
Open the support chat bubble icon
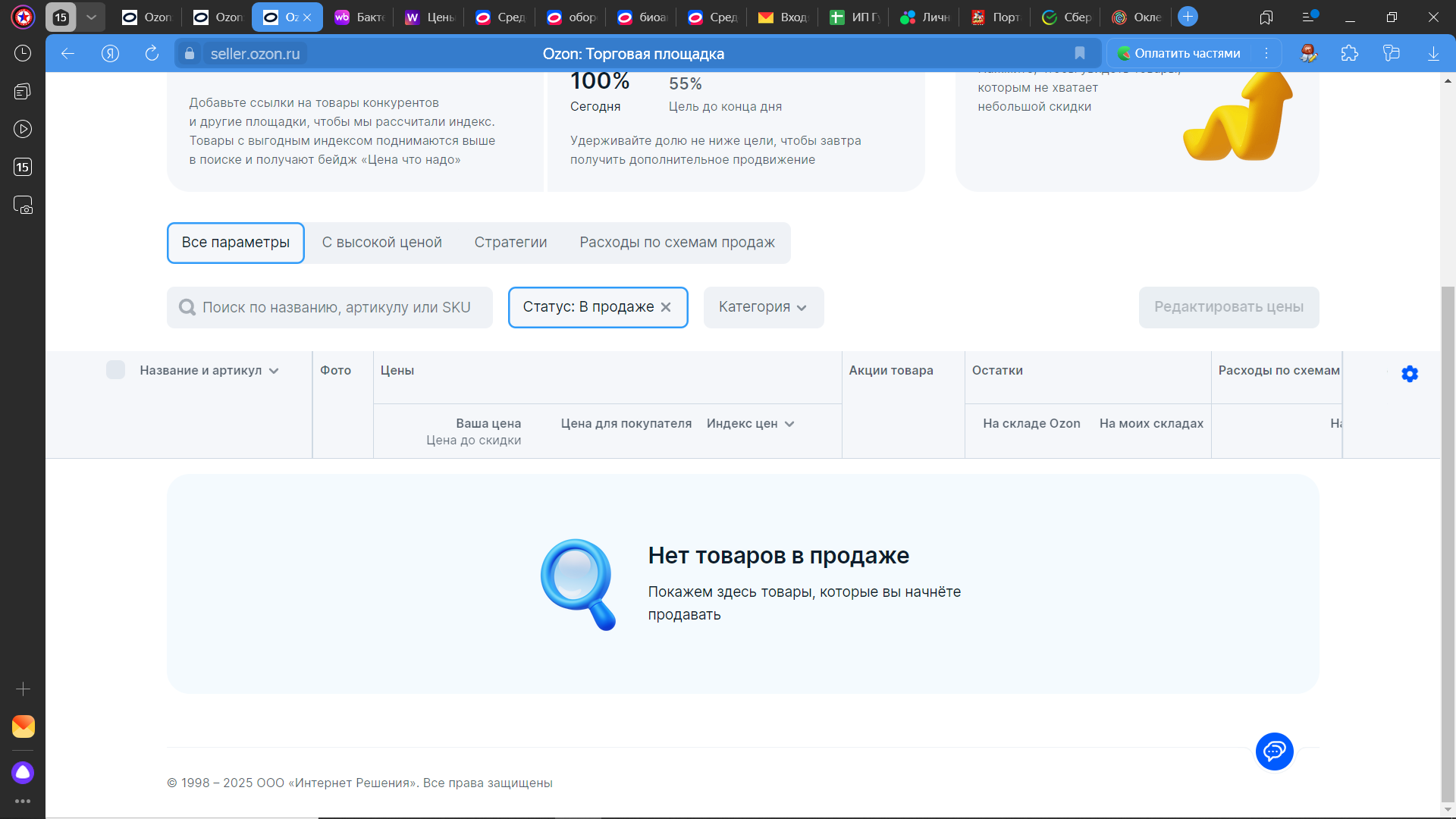[1274, 752]
